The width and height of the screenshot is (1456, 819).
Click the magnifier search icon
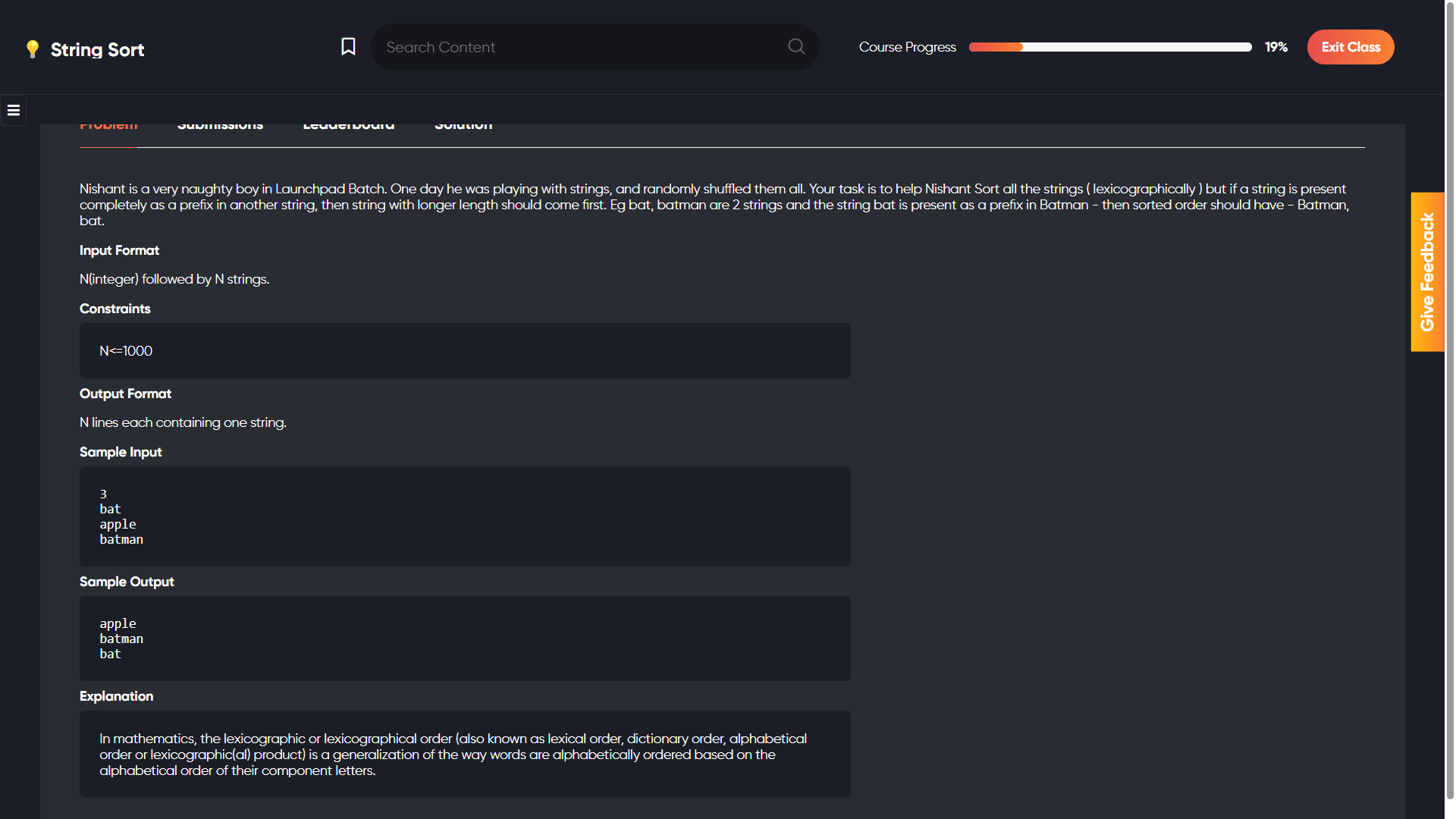coord(796,47)
